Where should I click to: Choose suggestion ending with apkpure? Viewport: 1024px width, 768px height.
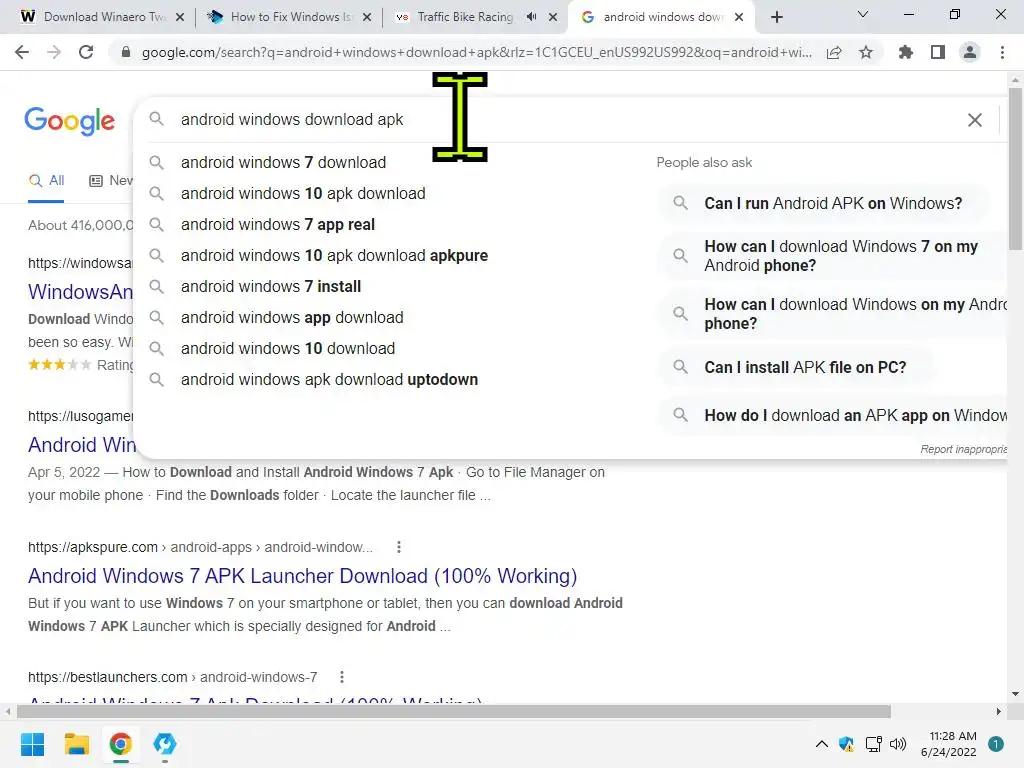coord(334,255)
